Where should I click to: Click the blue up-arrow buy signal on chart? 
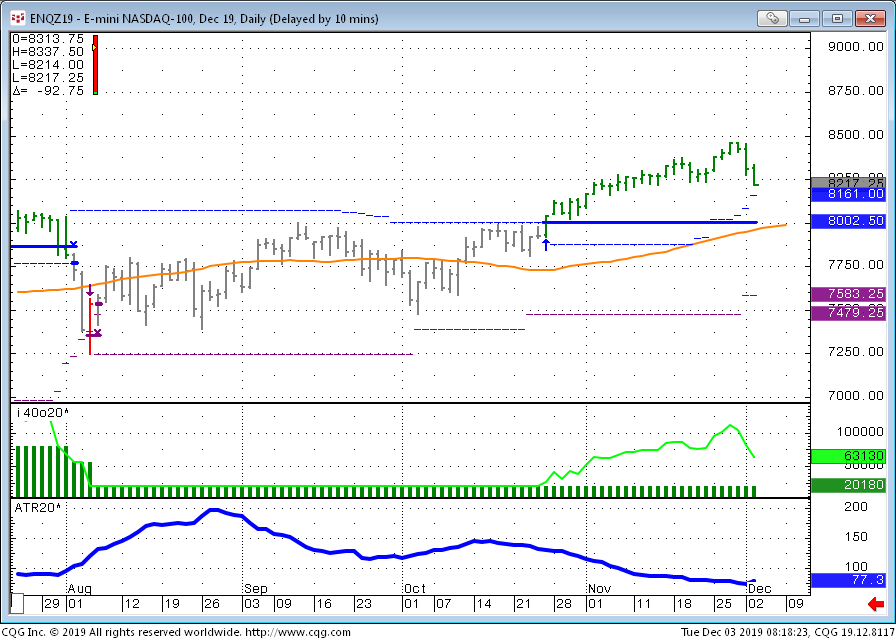[546, 245]
